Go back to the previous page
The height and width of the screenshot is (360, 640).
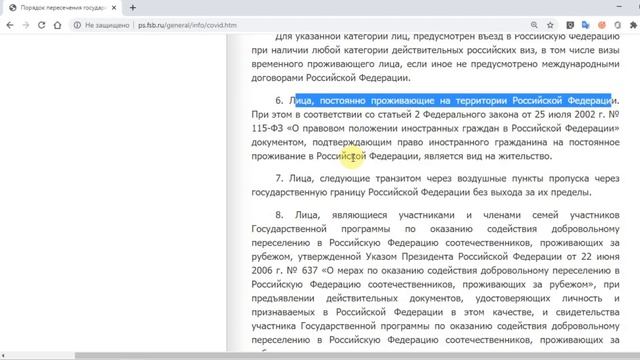point(10,25)
